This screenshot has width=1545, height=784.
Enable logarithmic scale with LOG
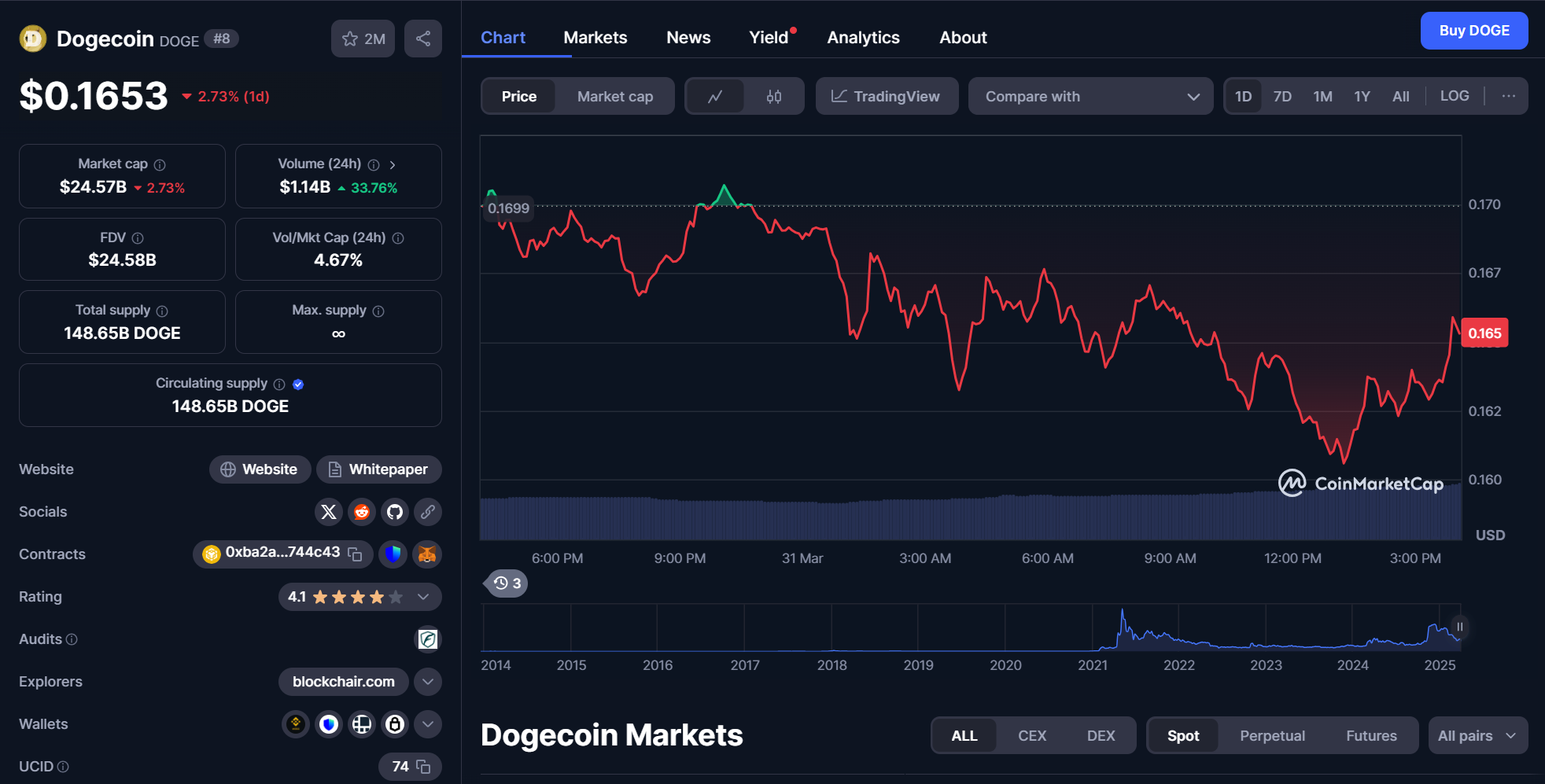[1454, 95]
